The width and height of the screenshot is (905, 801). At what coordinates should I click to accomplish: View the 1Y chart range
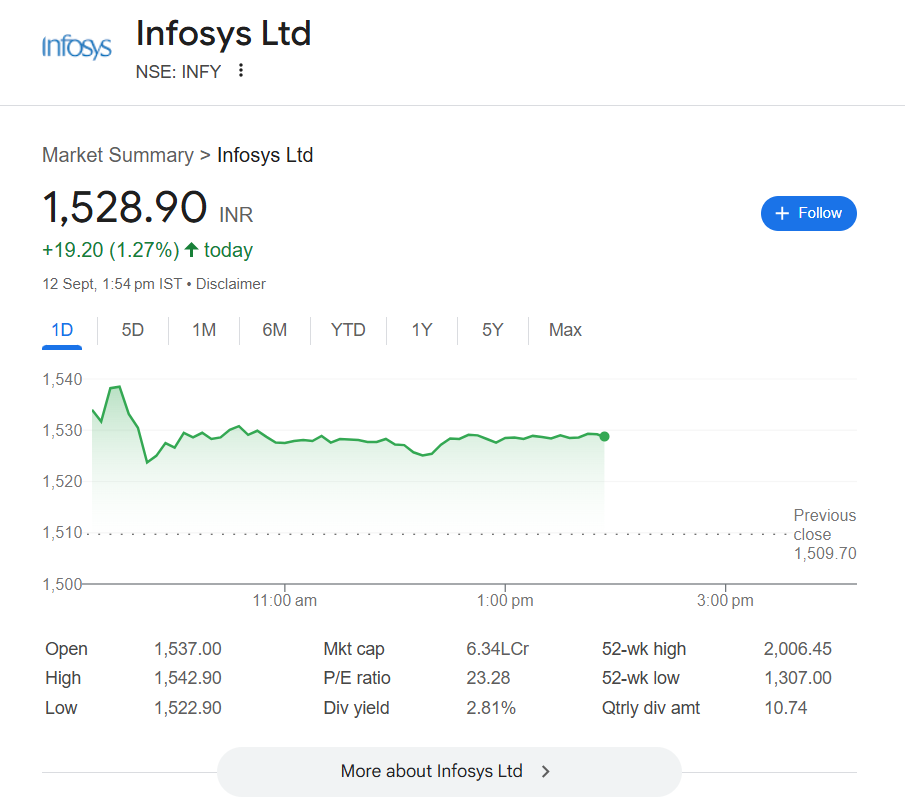[422, 330]
